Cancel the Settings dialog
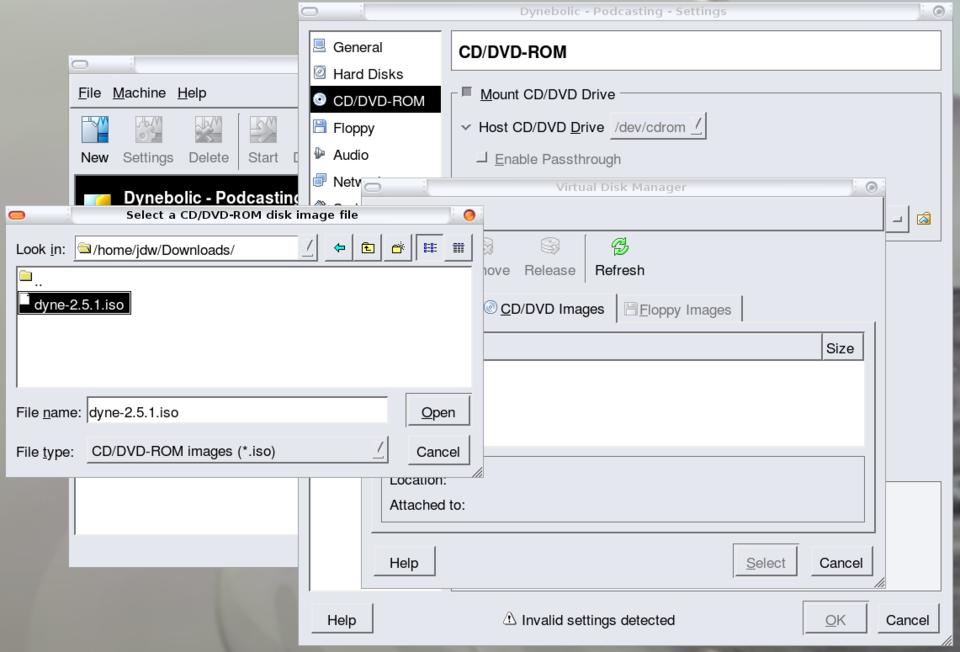 (x=907, y=620)
